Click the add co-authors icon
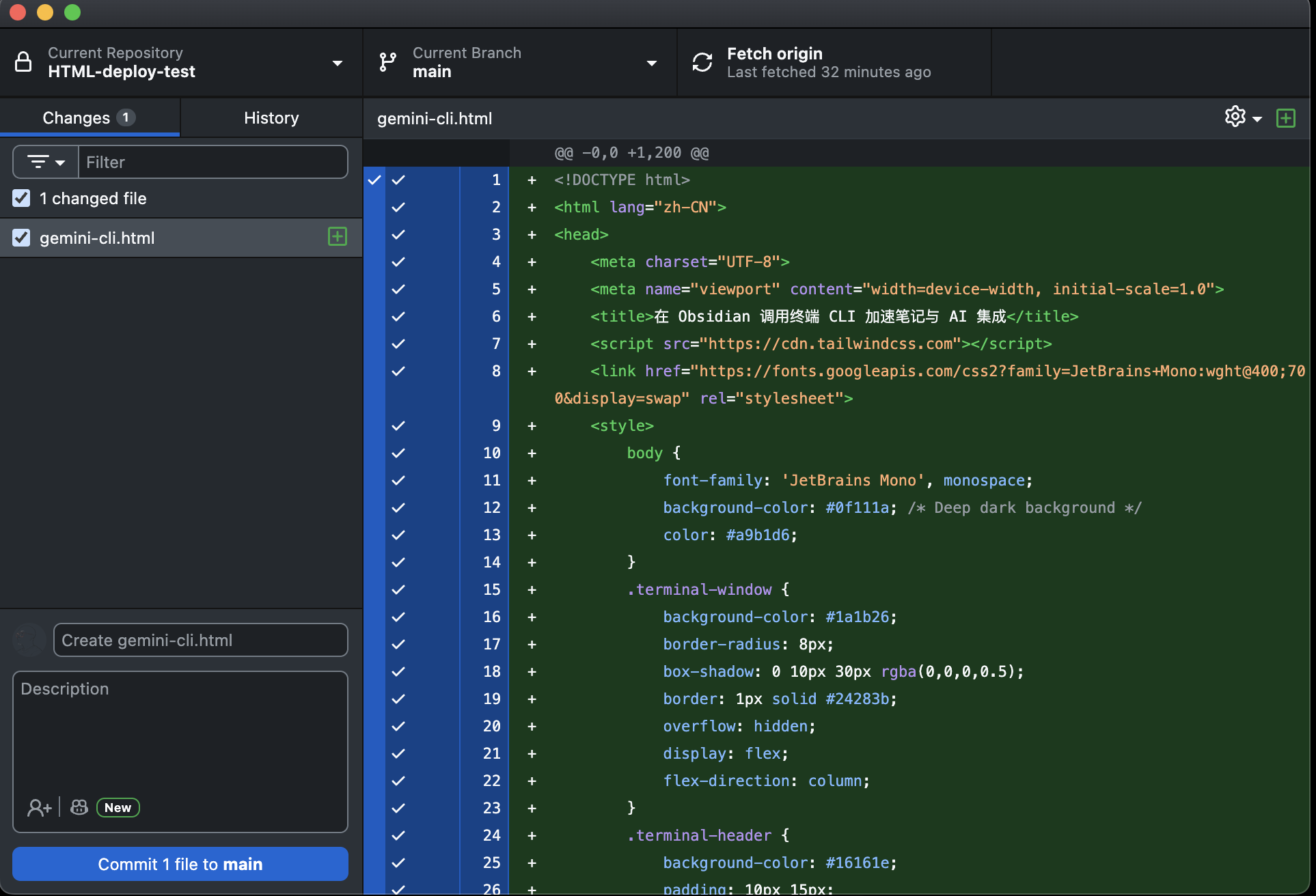Image resolution: width=1316 pixels, height=896 pixels. tap(39, 808)
